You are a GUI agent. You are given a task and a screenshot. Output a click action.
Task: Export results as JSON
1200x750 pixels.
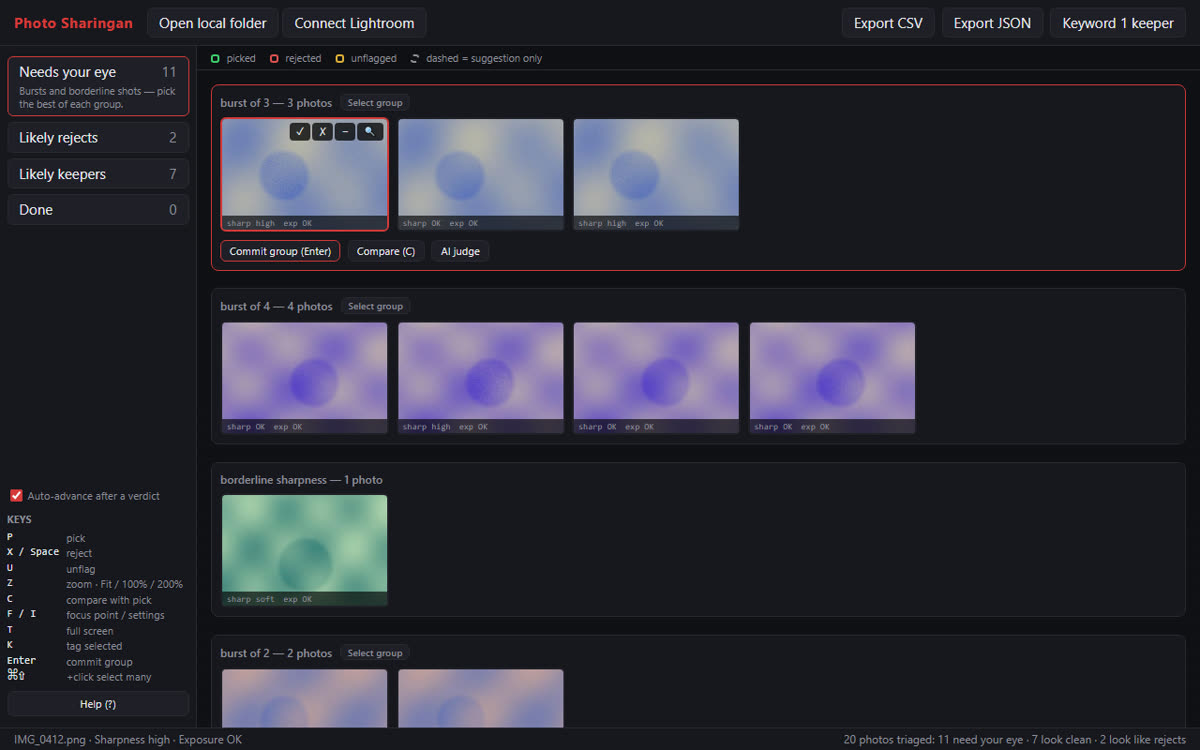click(992, 23)
